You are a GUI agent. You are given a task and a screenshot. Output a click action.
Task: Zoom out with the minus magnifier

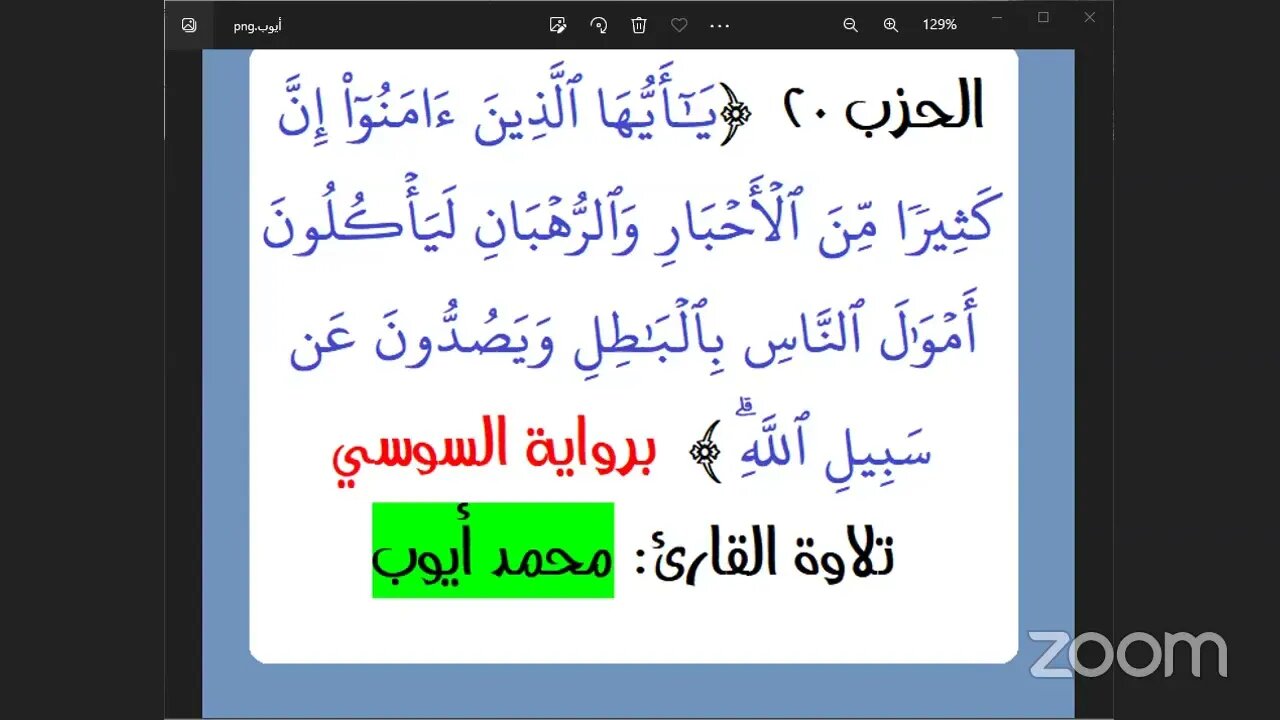pos(851,25)
